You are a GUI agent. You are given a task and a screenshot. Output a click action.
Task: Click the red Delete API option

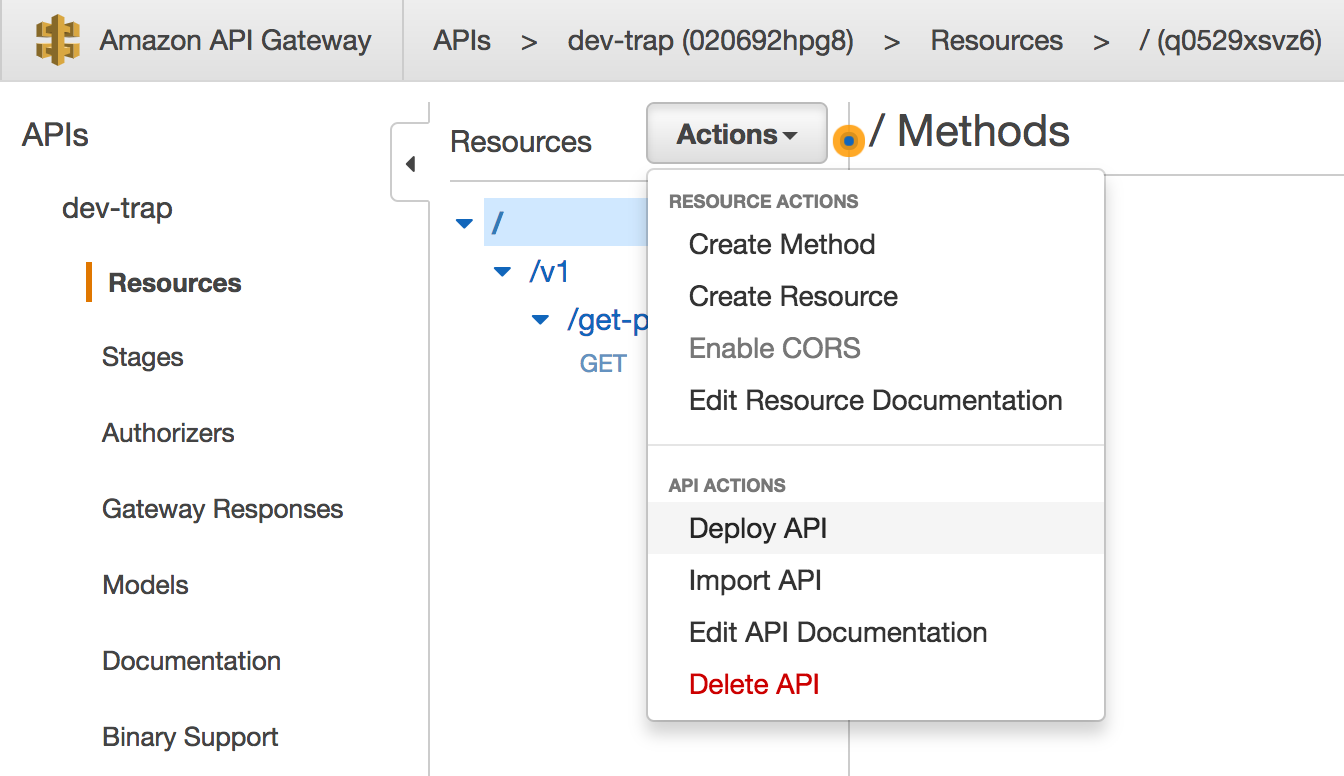click(754, 684)
